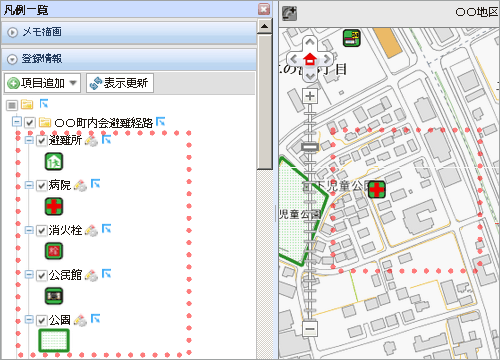
Task: Click the red cross hospital marker on map
Action: [x=377, y=190]
